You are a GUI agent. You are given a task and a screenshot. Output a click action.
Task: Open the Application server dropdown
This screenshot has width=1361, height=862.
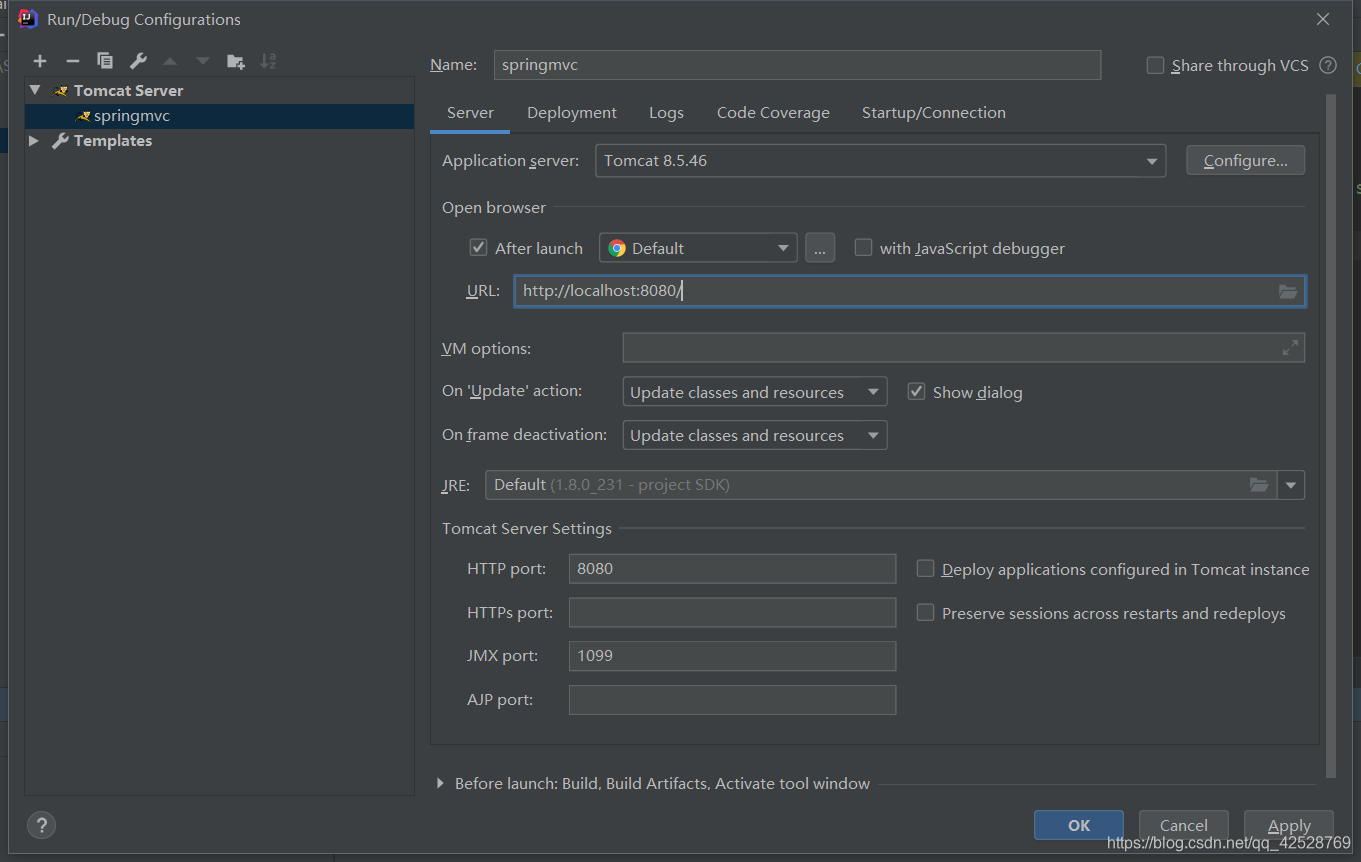[880, 161]
